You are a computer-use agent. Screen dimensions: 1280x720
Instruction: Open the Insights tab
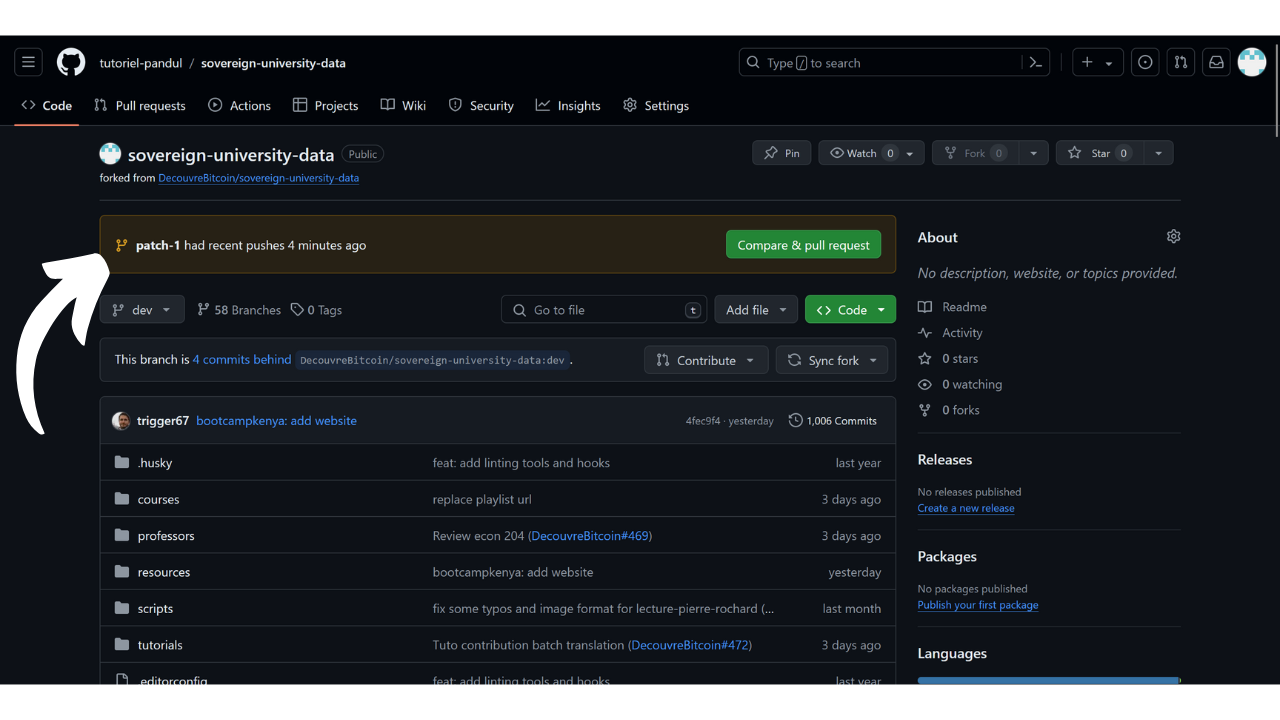pyautogui.click(x=568, y=106)
